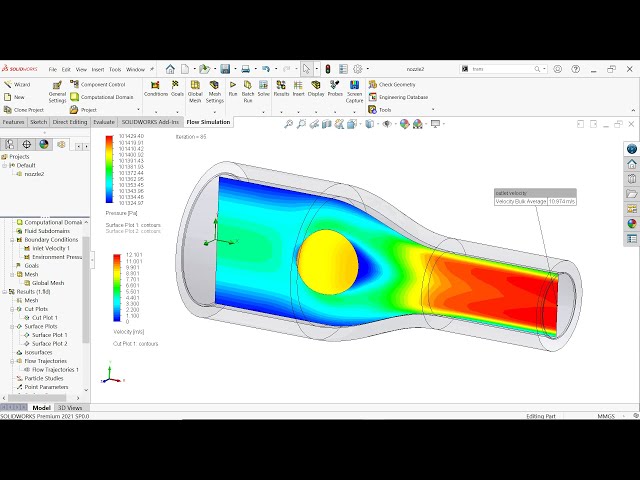Open the Tools dropdown in the ribbon
The height and width of the screenshot is (480, 640).
tap(433, 110)
